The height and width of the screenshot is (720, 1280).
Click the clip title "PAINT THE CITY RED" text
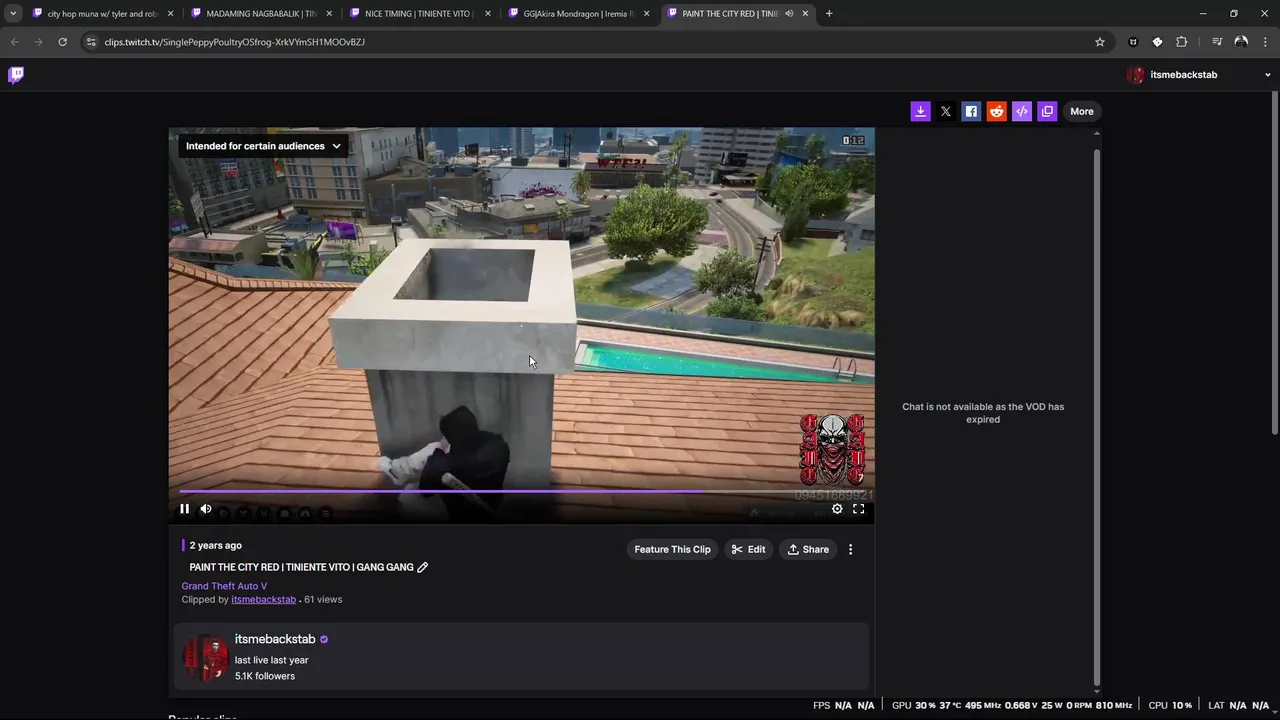click(x=301, y=567)
